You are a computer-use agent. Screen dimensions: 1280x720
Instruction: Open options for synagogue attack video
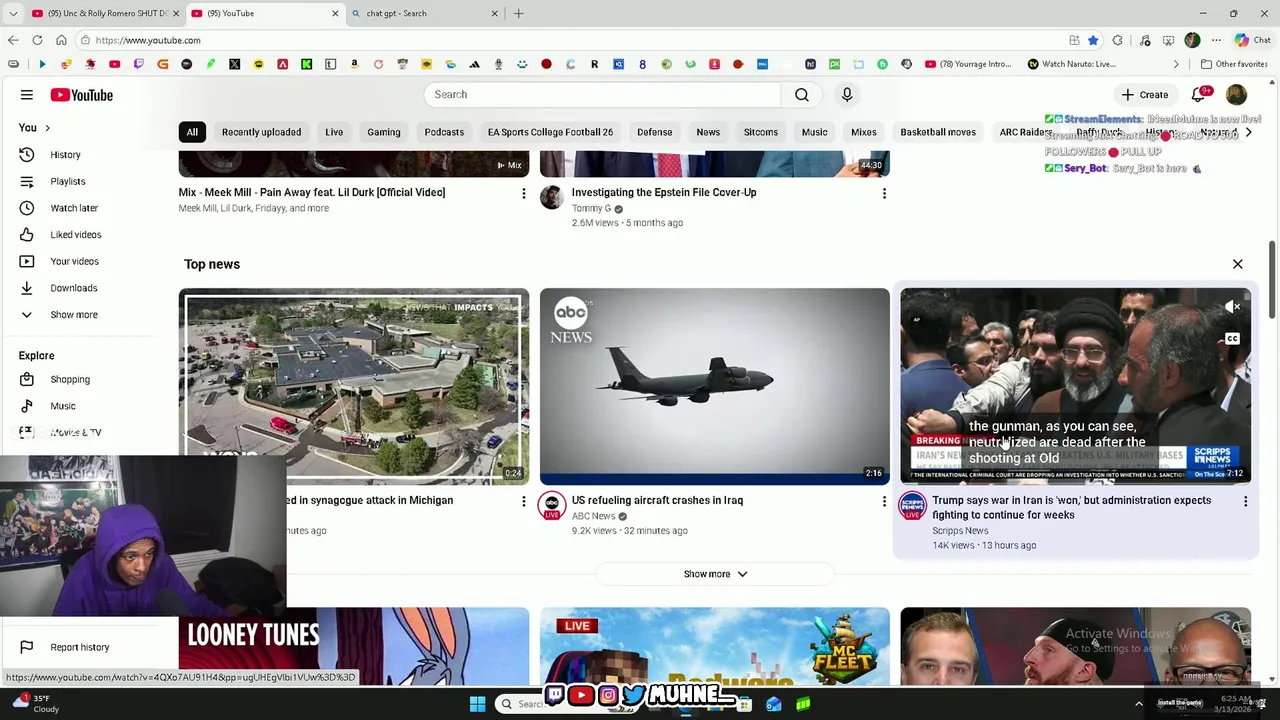(x=523, y=501)
